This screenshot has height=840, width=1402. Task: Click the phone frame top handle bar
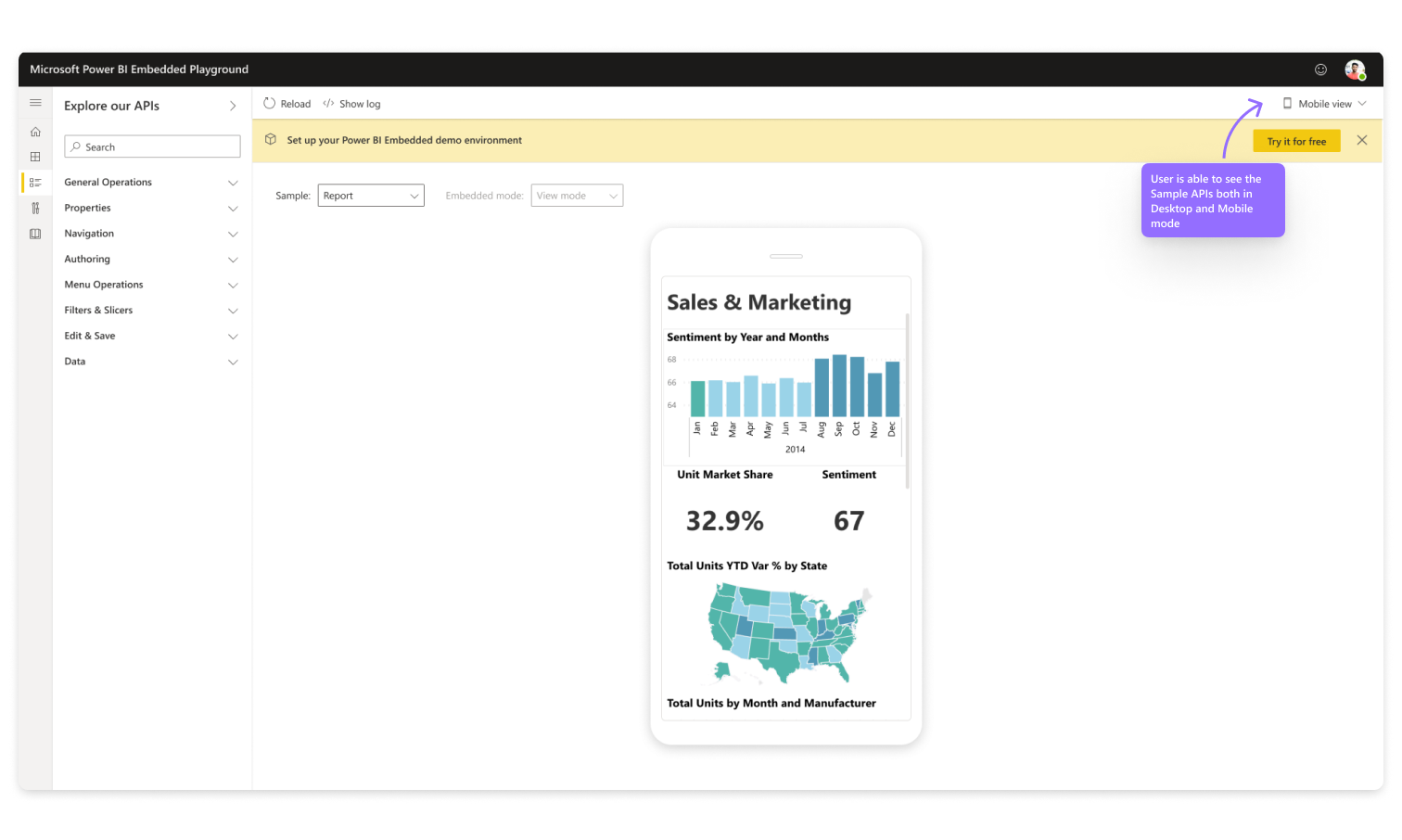786,256
